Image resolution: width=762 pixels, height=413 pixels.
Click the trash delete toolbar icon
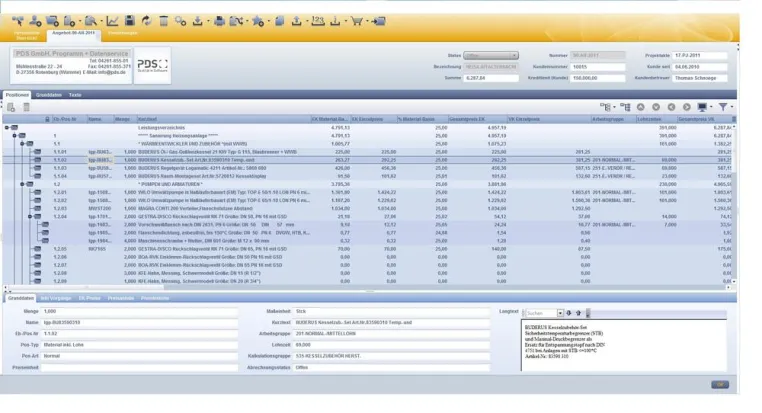coord(164,20)
